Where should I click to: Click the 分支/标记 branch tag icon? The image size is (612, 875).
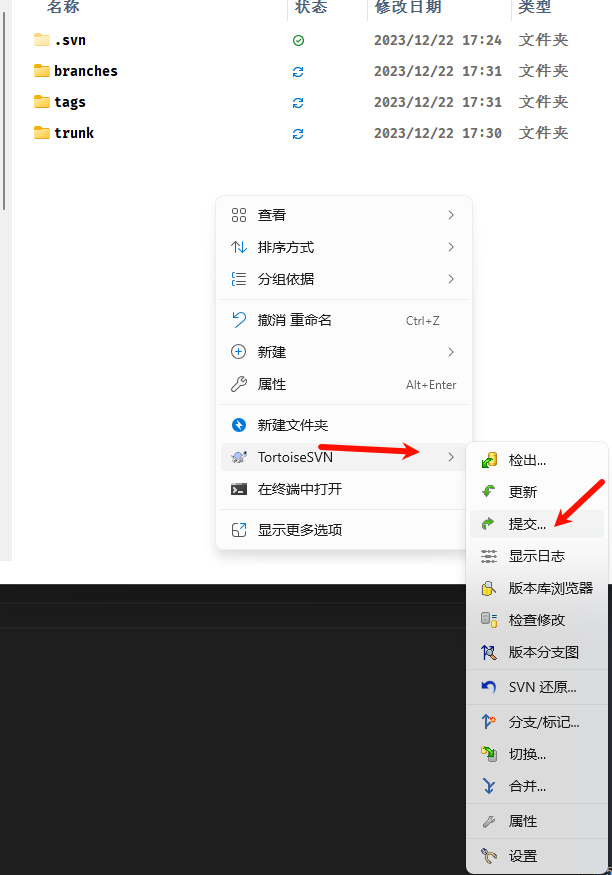(489, 722)
